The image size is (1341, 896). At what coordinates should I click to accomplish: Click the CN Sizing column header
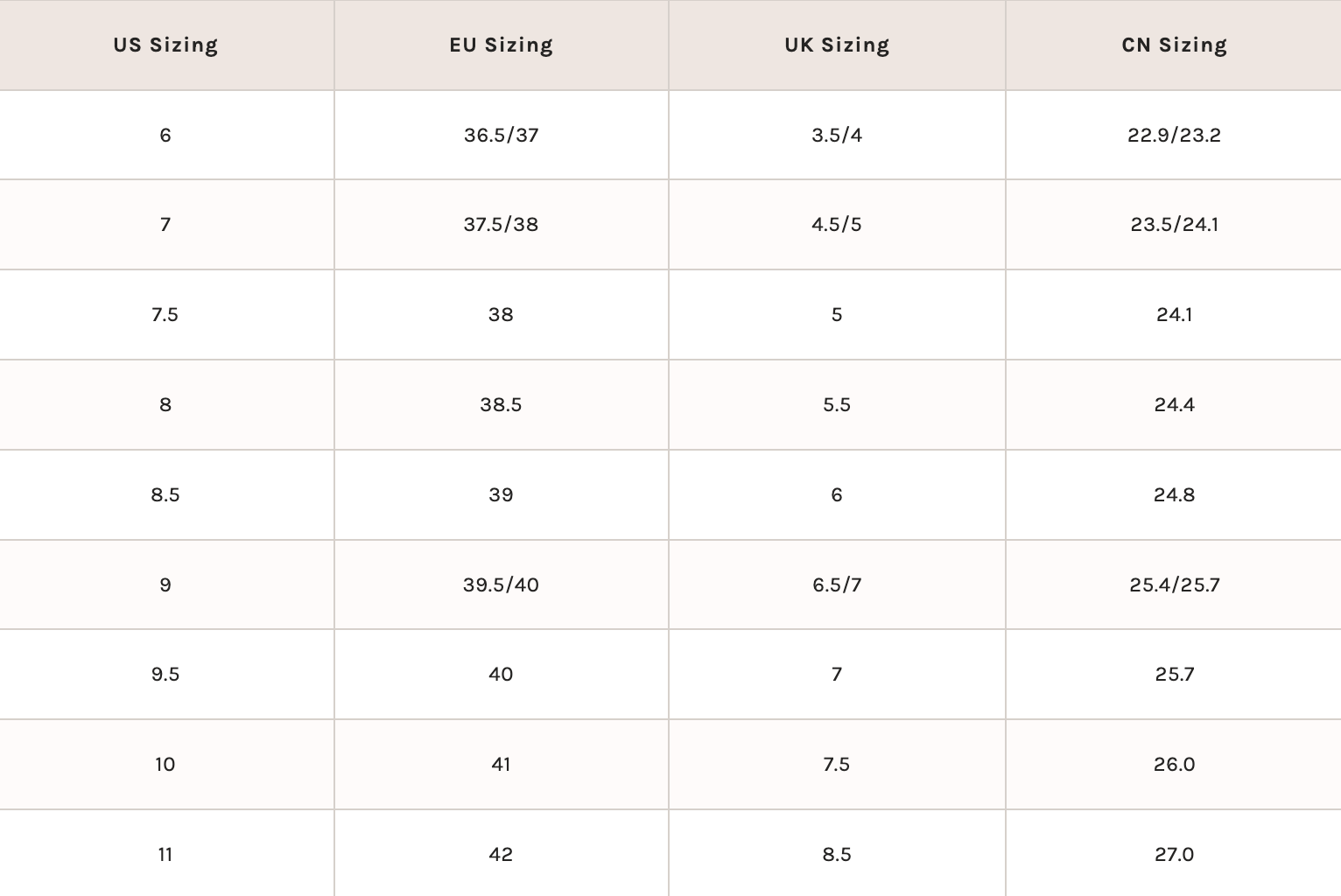[x=1174, y=45]
